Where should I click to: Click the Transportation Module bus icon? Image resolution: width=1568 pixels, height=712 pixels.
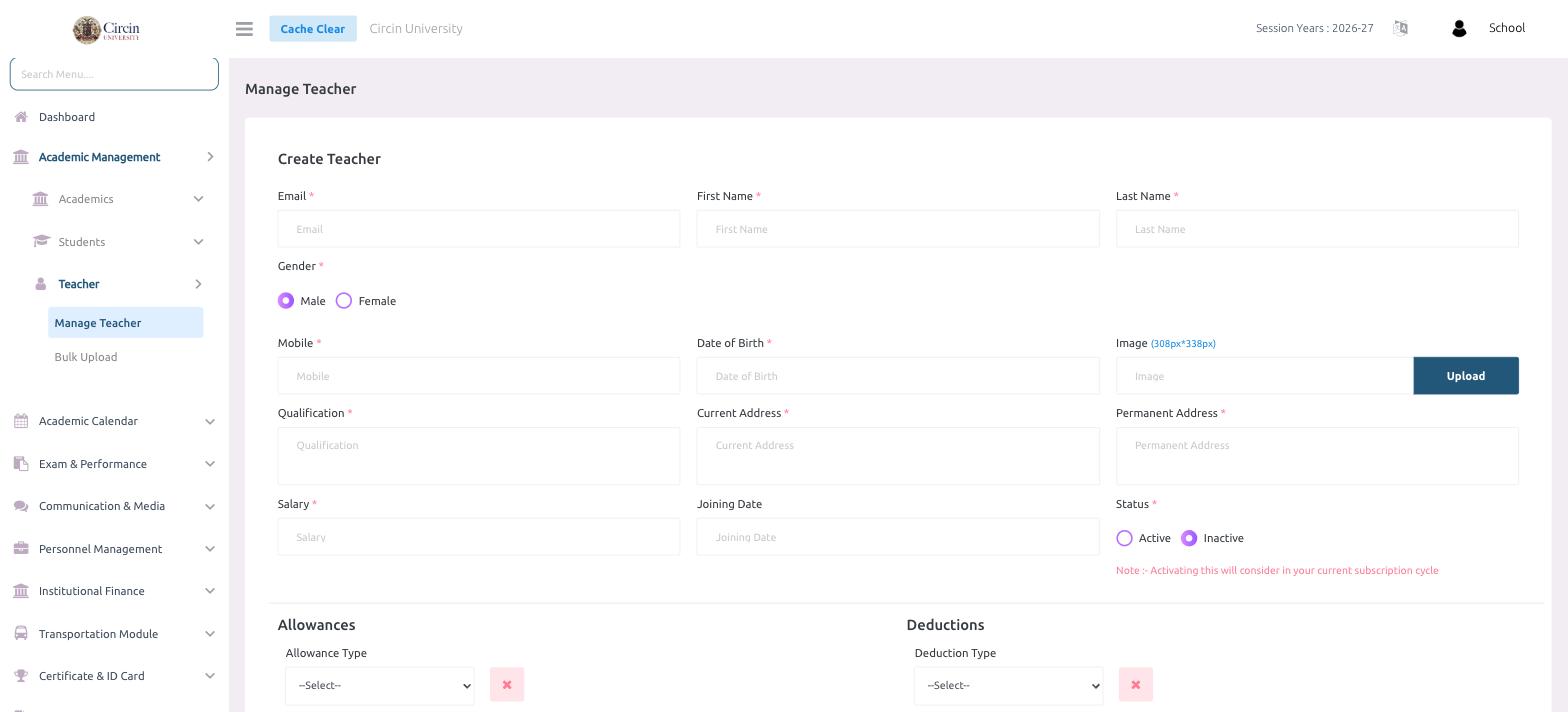point(21,634)
